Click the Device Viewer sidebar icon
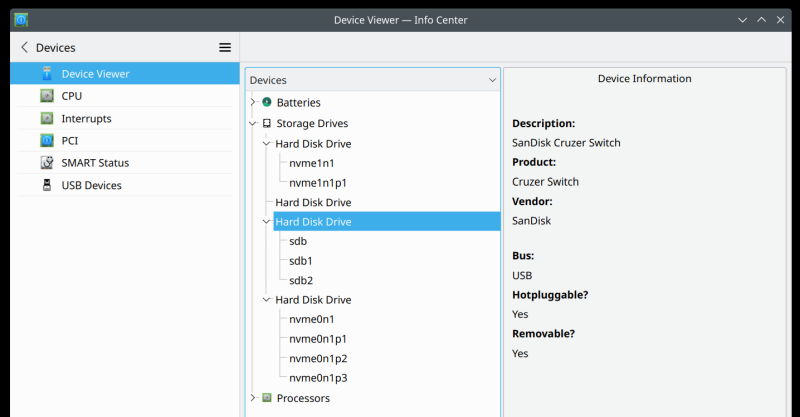 [47, 74]
